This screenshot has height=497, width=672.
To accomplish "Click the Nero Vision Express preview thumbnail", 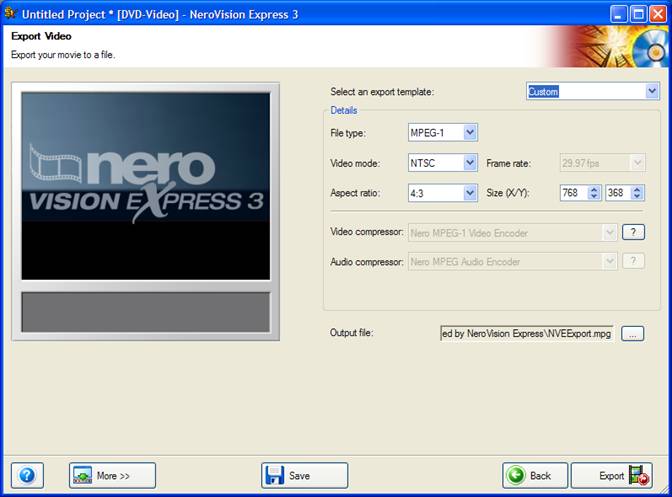I will (146, 186).
